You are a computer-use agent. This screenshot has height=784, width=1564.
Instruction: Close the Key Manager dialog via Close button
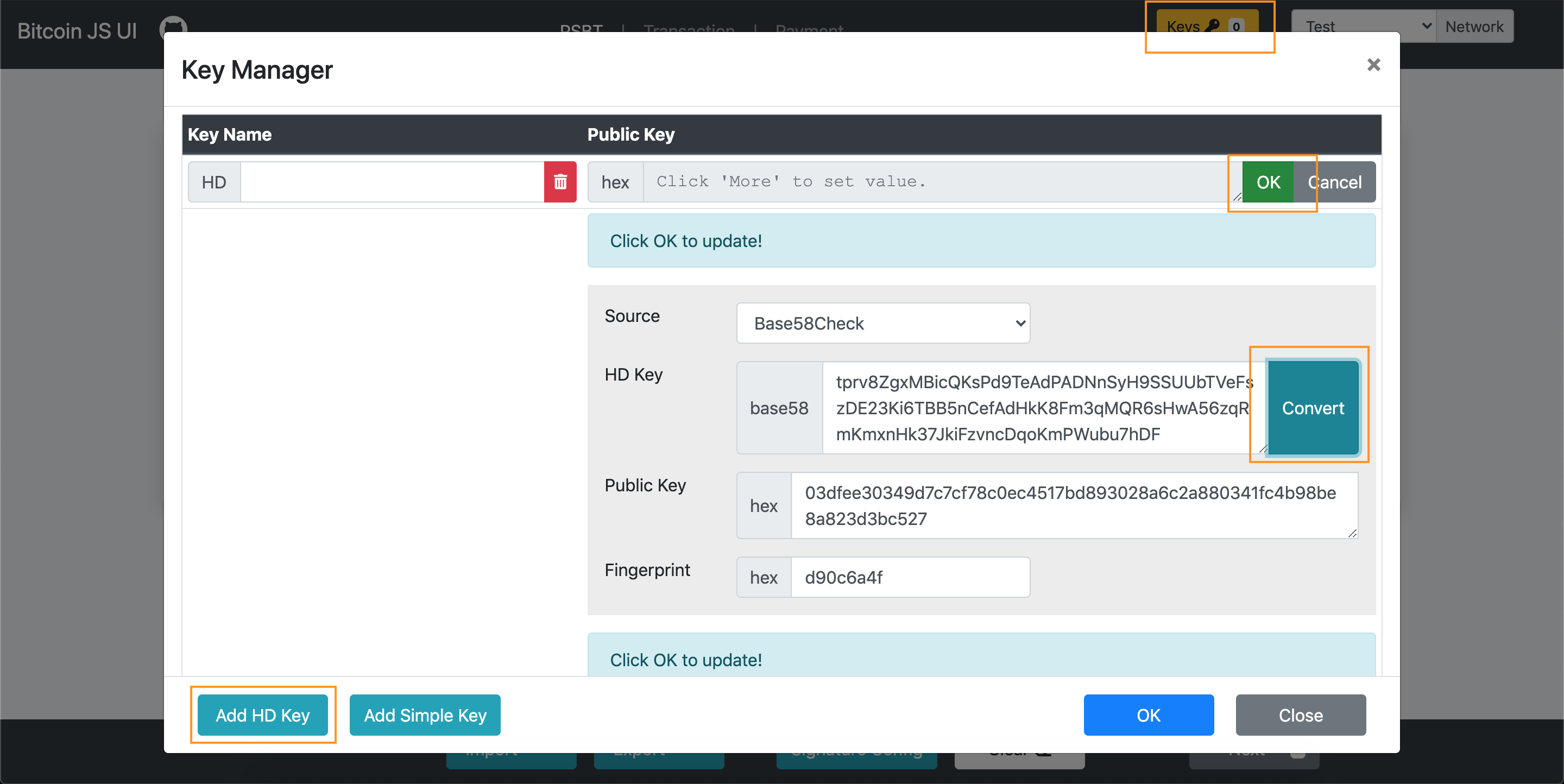point(1301,715)
